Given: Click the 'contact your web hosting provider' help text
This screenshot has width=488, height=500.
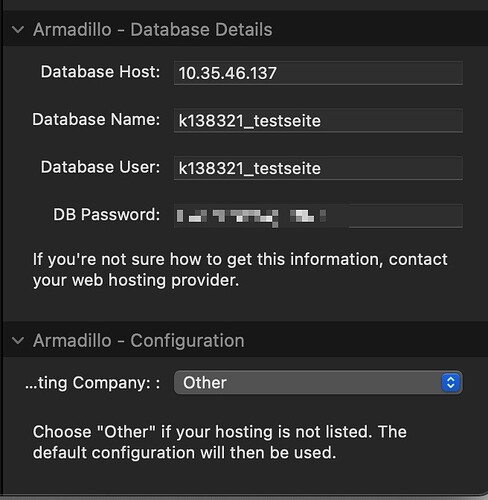Looking at the screenshot, I should point(240,270).
